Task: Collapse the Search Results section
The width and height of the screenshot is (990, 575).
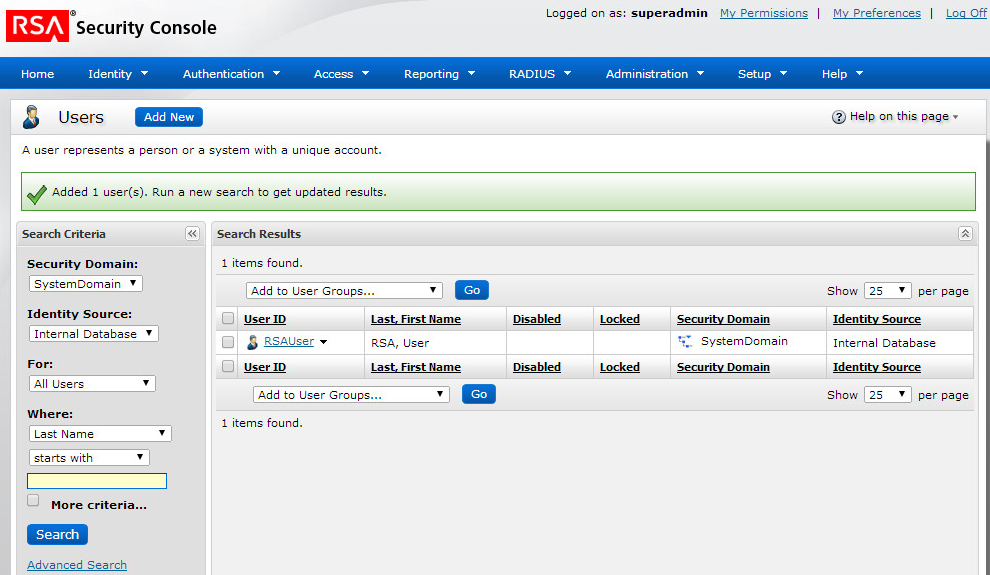Action: (x=965, y=234)
